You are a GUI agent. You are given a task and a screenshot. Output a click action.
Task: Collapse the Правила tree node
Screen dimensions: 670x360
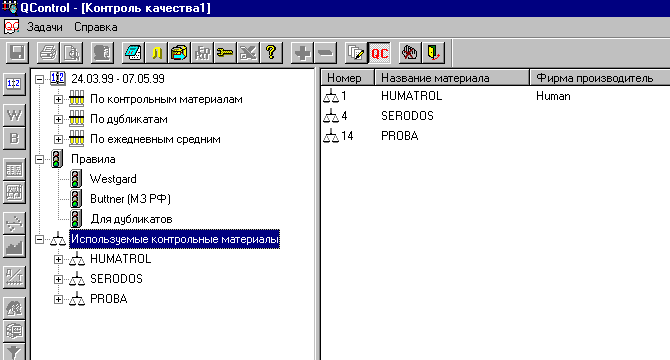coord(39,159)
